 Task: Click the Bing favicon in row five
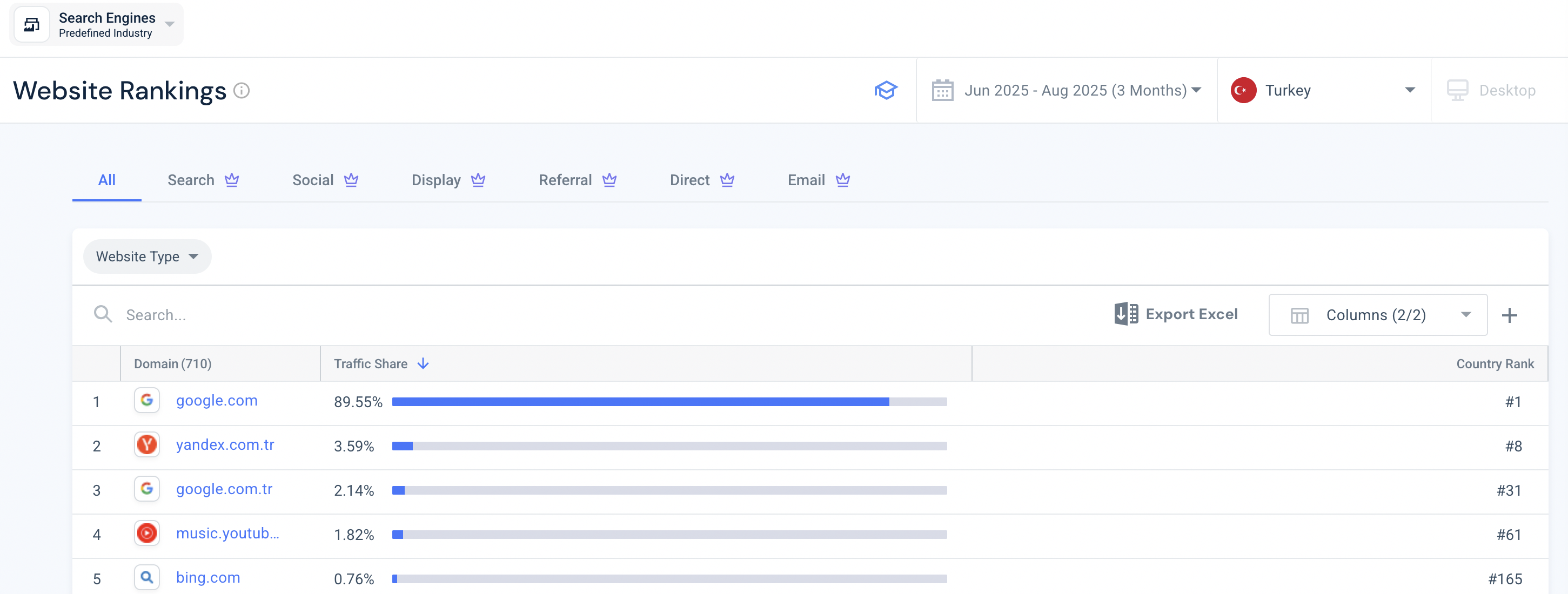click(x=146, y=577)
